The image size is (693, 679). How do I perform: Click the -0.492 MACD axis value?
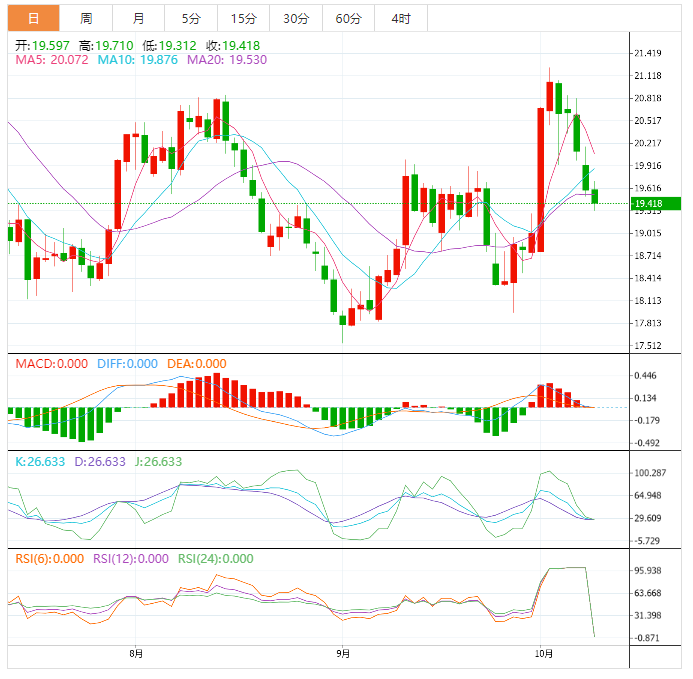tap(646, 443)
